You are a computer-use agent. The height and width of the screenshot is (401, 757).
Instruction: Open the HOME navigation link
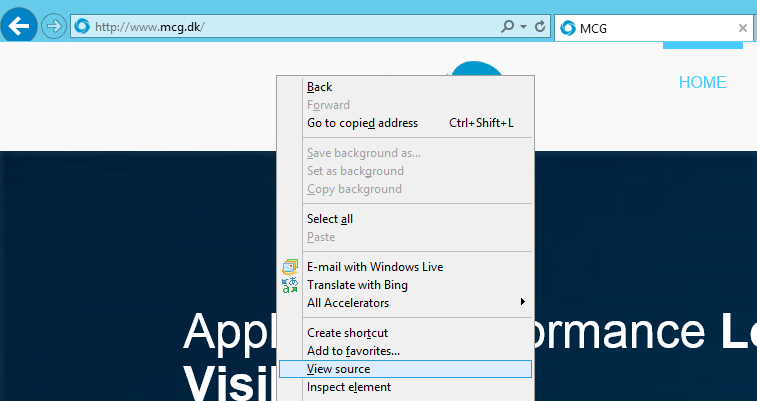[702, 83]
